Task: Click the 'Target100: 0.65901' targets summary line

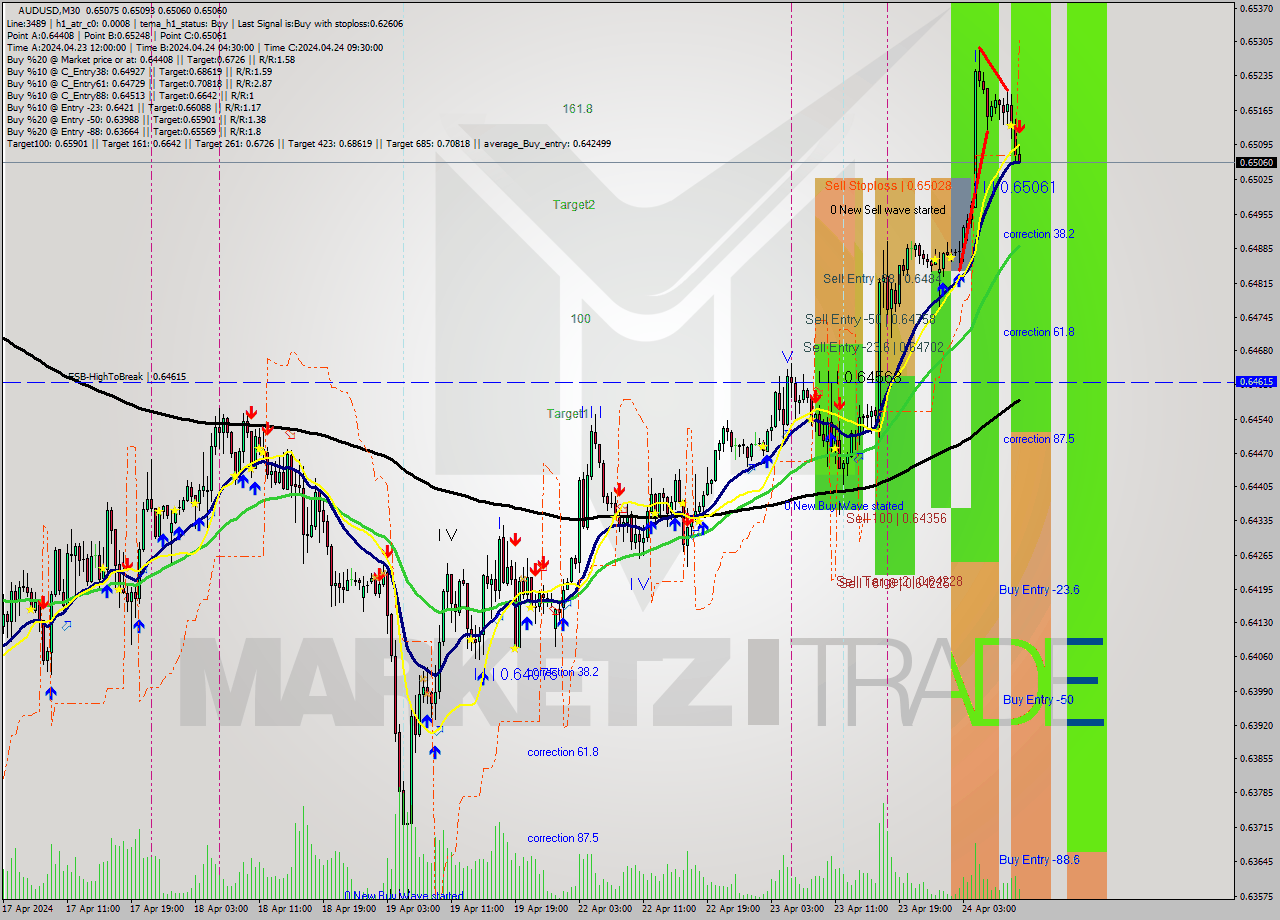Action: point(308,143)
